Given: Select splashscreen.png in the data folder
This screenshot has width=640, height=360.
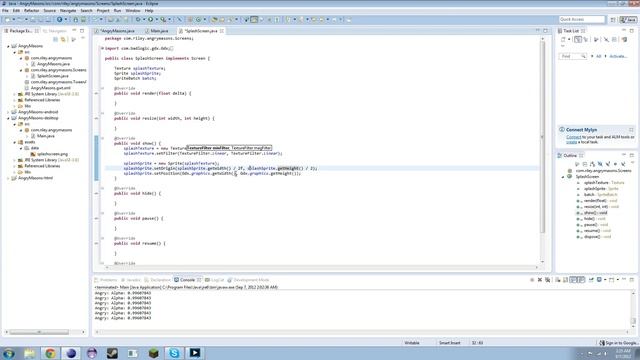Looking at the screenshot, I should click(52, 154).
